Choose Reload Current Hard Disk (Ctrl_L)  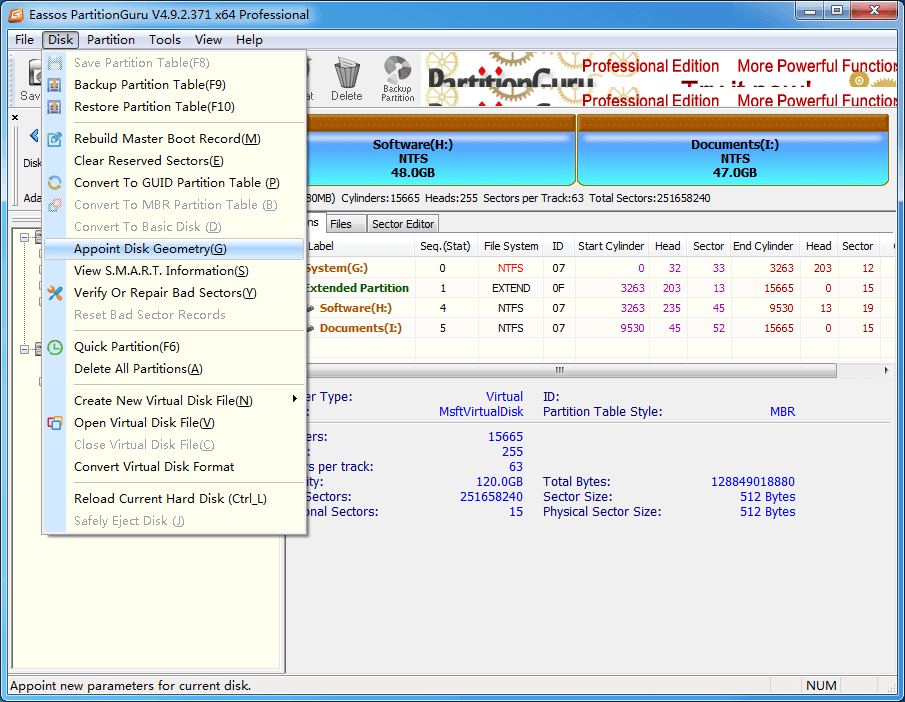174,499
